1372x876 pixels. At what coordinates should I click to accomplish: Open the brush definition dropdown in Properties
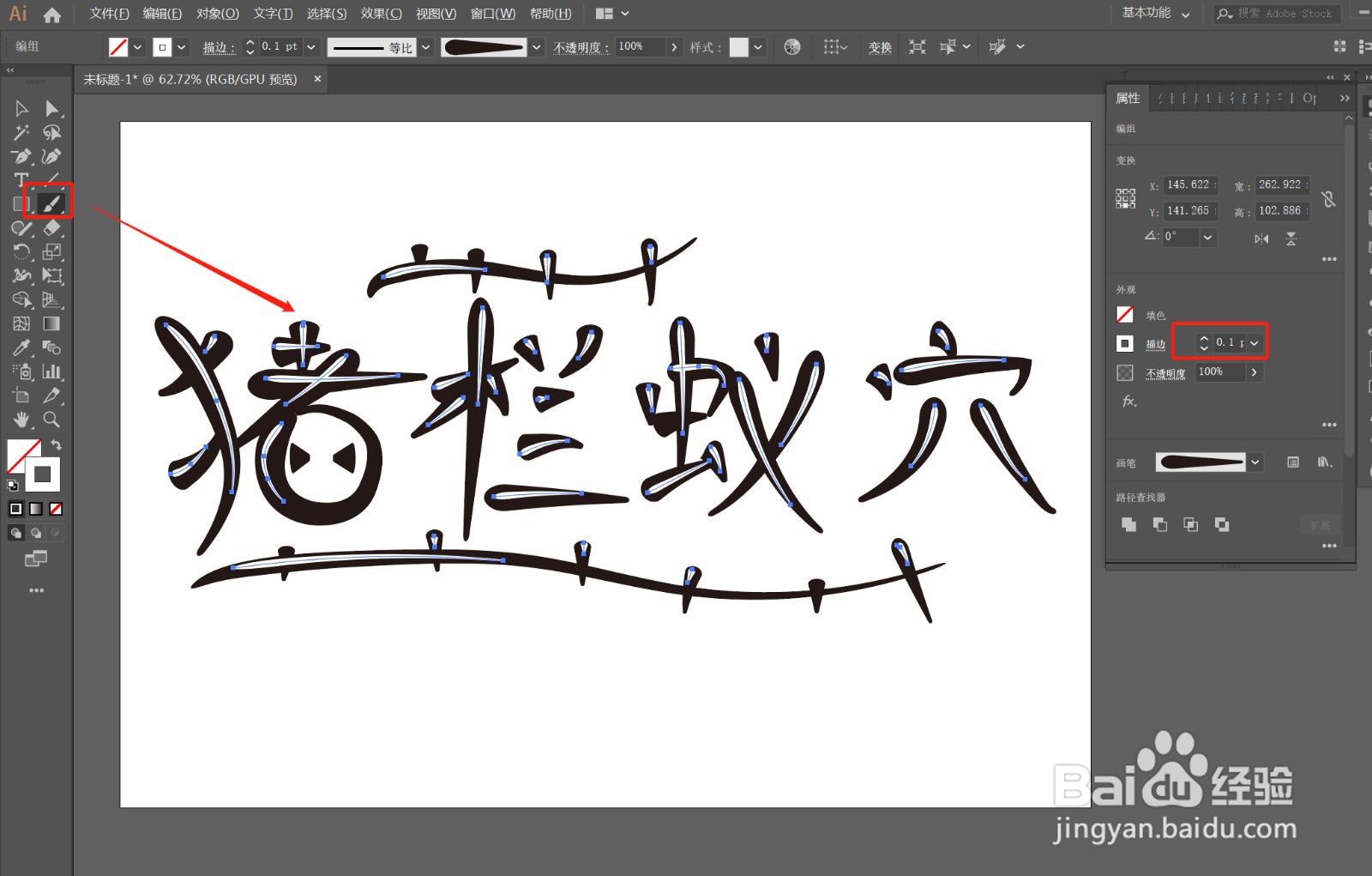pyautogui.click(x=1256, y=462)
